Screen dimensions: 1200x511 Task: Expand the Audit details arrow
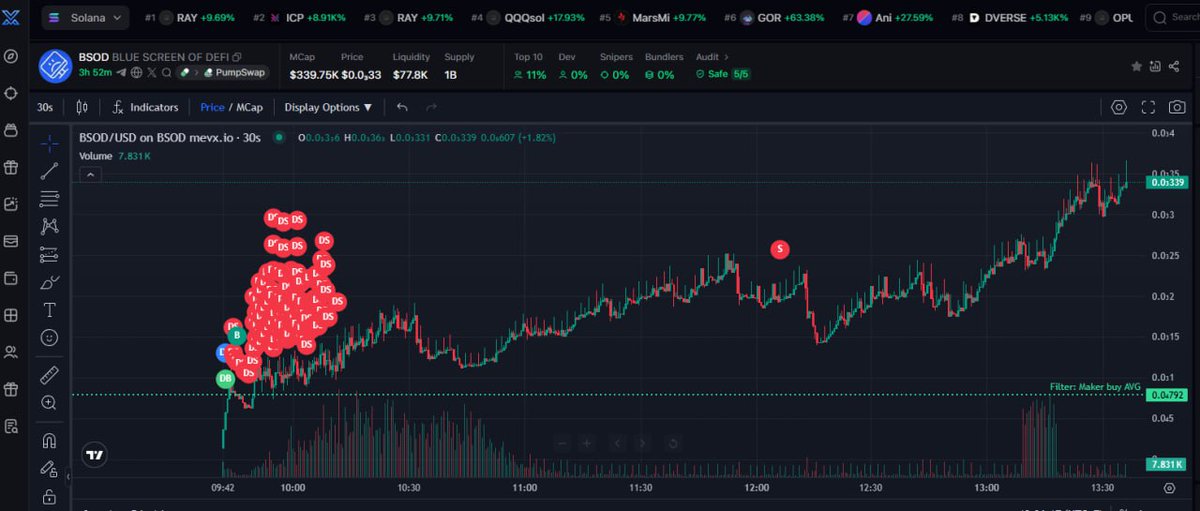(x=726, y=57)
